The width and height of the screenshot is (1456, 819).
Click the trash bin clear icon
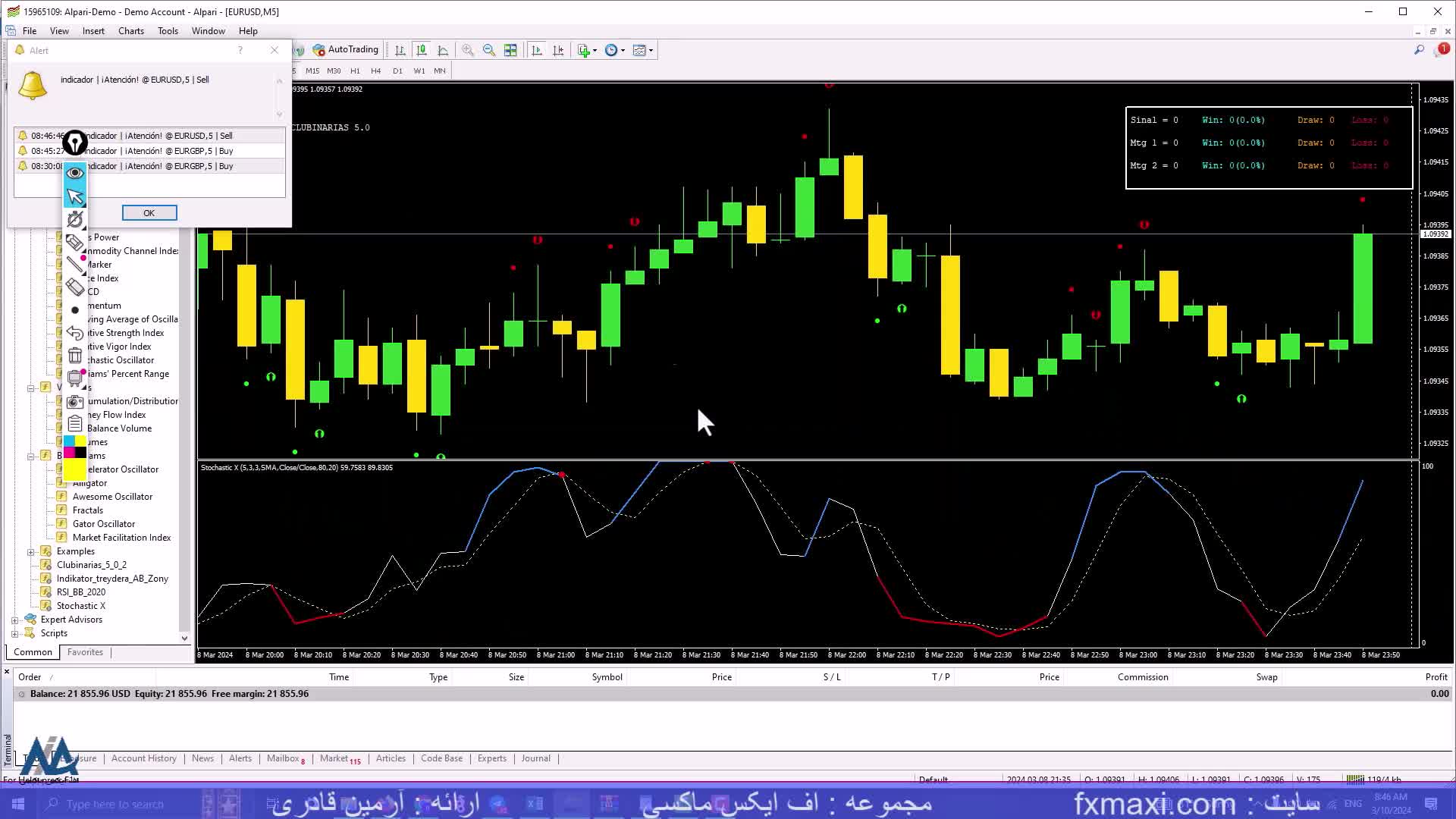[x=74, y=356]
